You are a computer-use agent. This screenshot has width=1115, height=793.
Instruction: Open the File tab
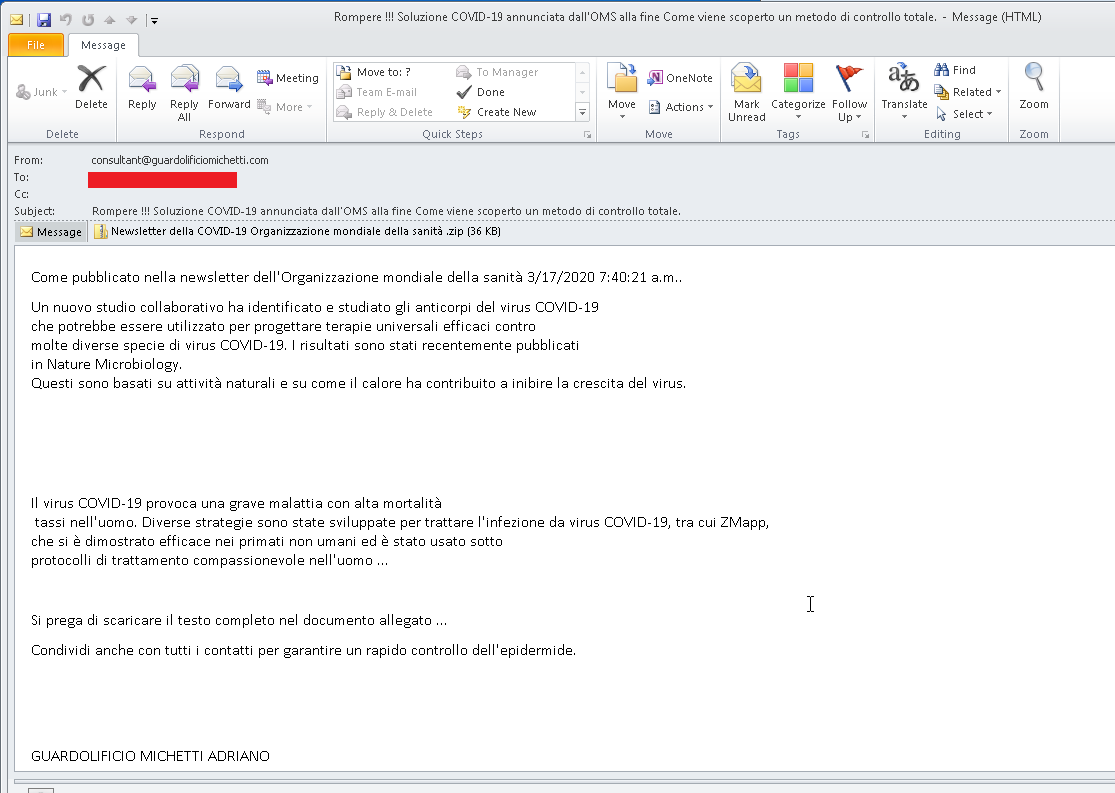coord(36,45)
